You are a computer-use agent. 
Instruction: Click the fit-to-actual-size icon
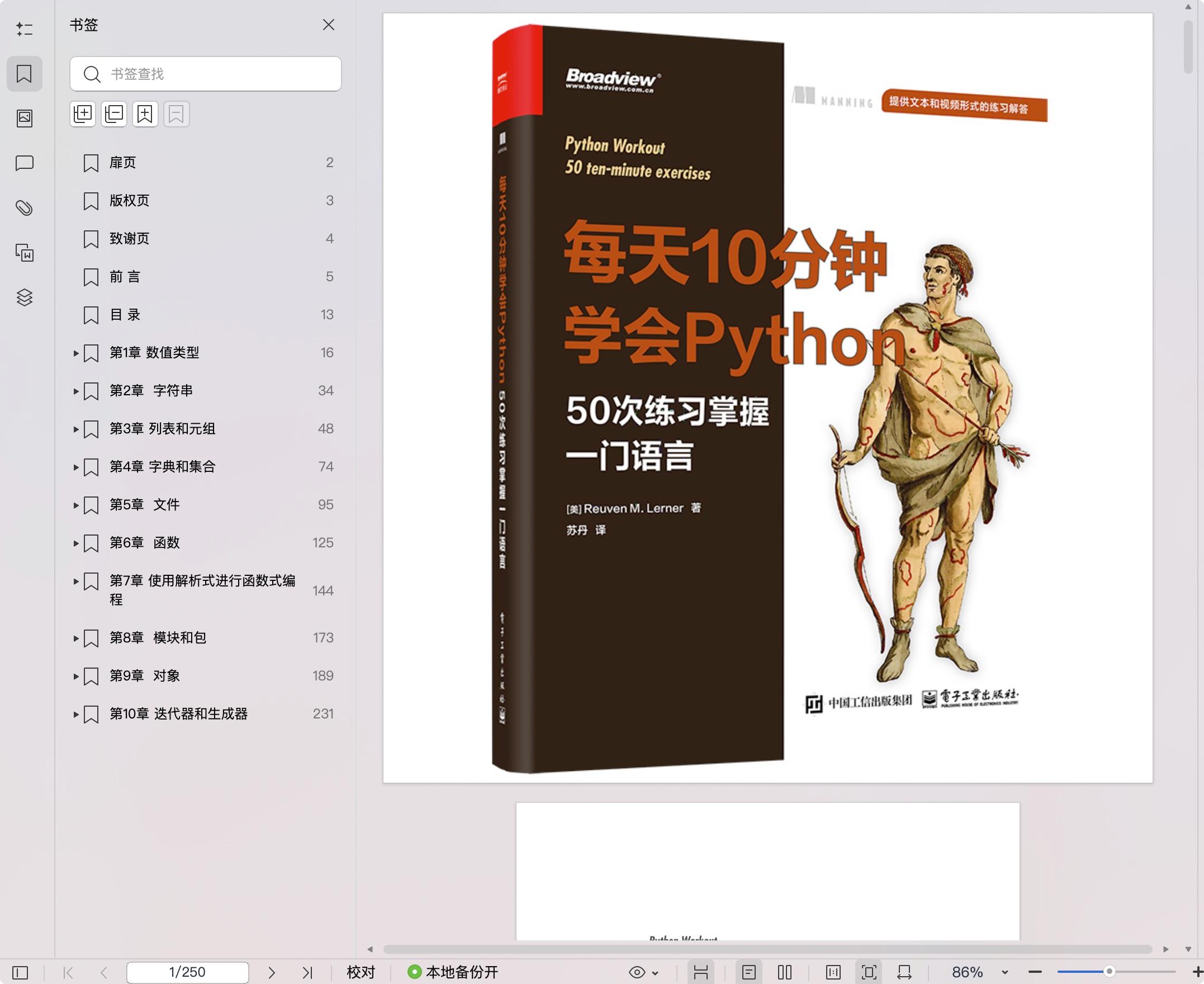[833, 973]
